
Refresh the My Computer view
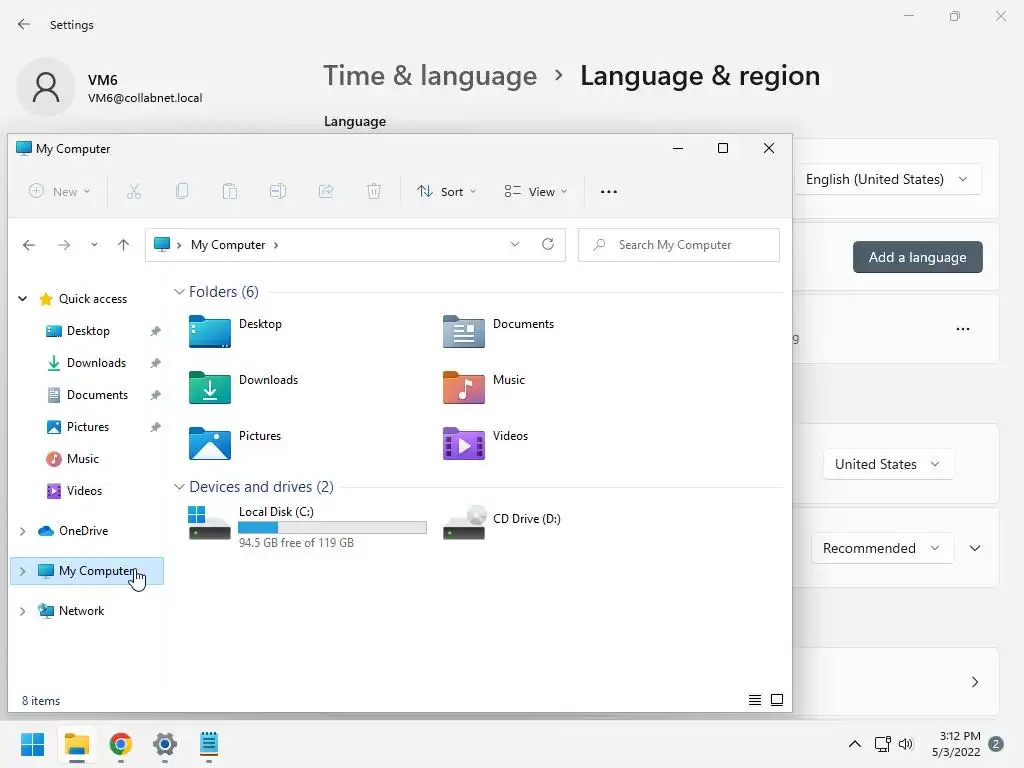pyautogui.click(x=548, y=244)
